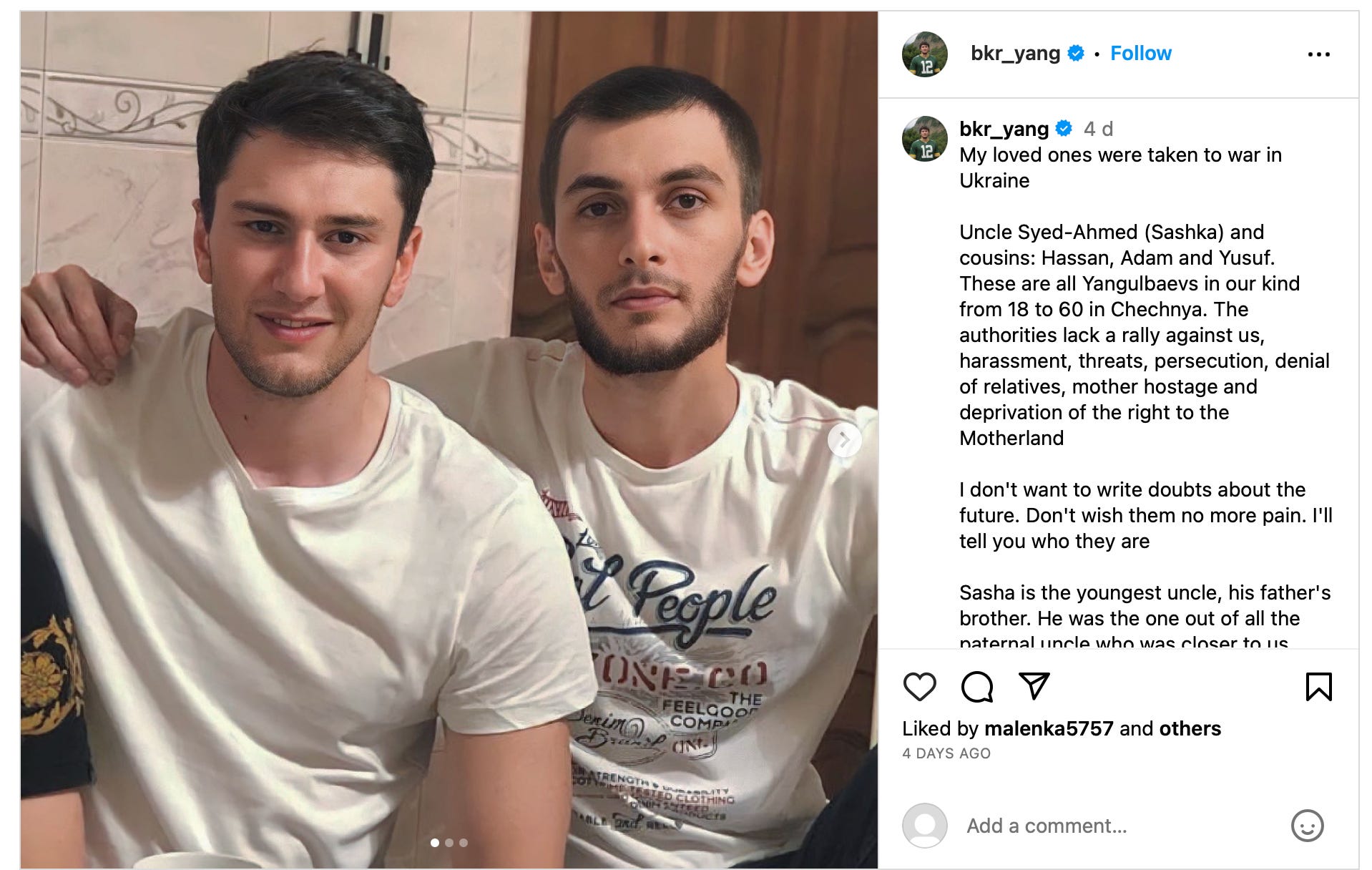Open the 4 DAYS AGO timestamp link

[946, 753]
